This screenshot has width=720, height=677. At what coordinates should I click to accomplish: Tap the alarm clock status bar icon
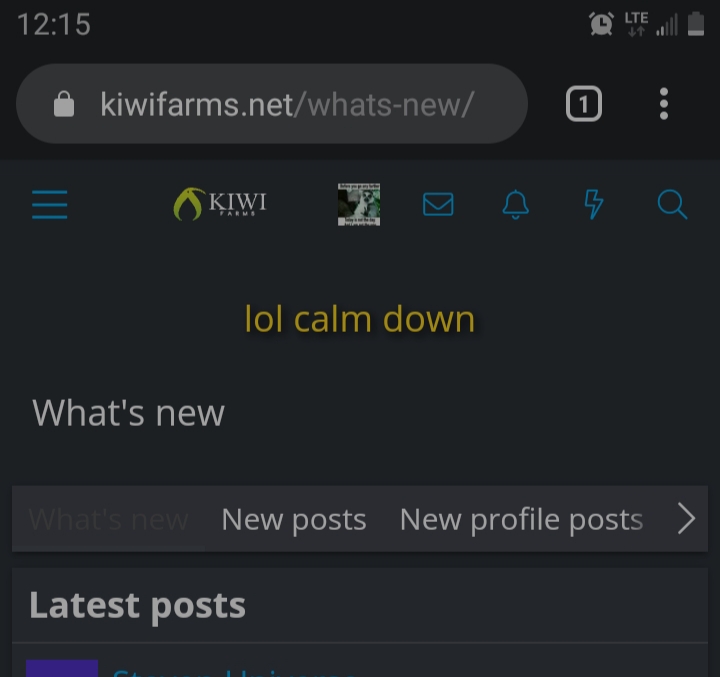coord(601,24)
